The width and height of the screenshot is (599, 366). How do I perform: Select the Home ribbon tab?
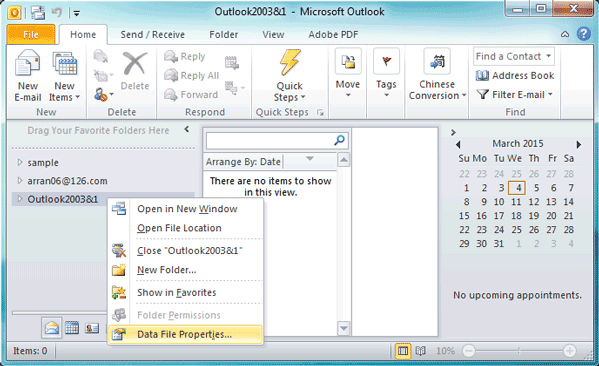(83, 34)
